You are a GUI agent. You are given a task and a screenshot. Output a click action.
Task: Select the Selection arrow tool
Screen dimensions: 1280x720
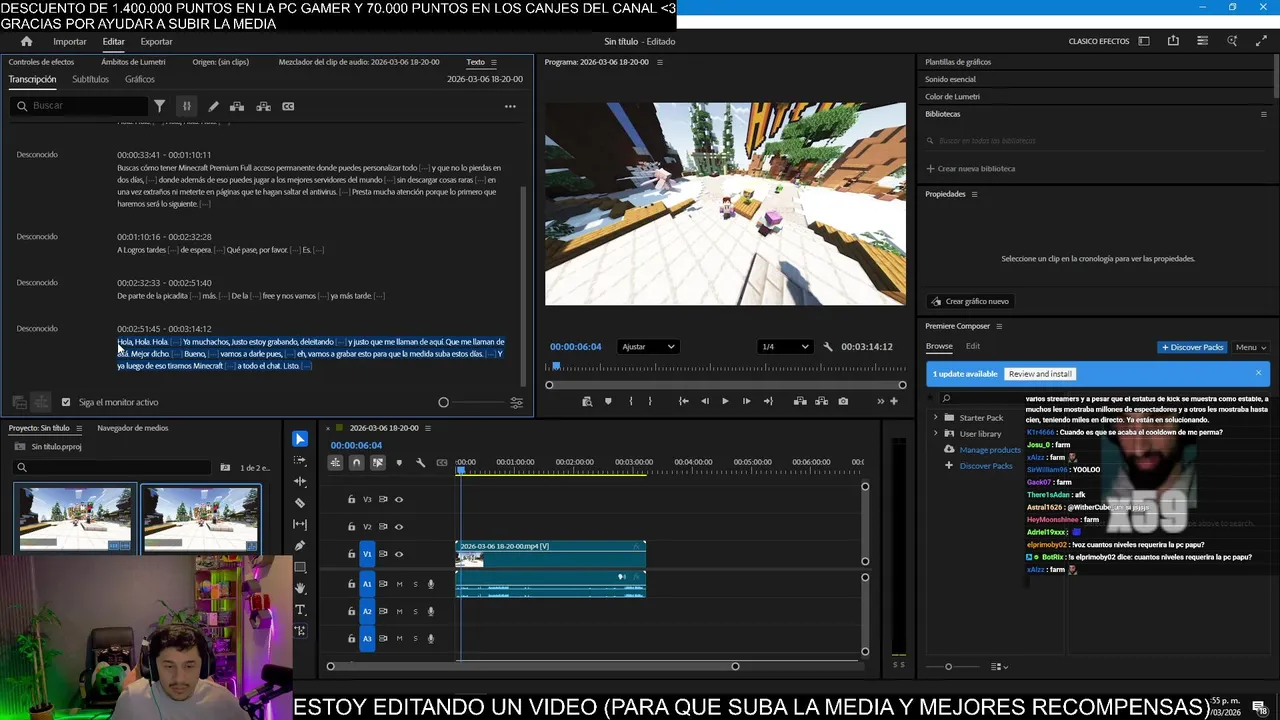point(300,439)
